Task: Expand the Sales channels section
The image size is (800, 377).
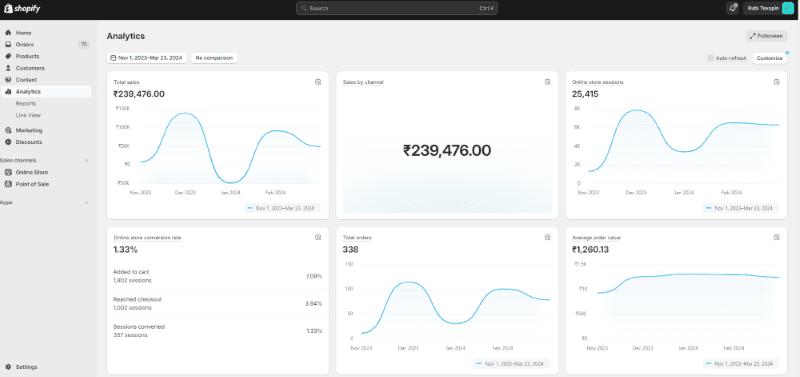Action: [x=86, y=160]
